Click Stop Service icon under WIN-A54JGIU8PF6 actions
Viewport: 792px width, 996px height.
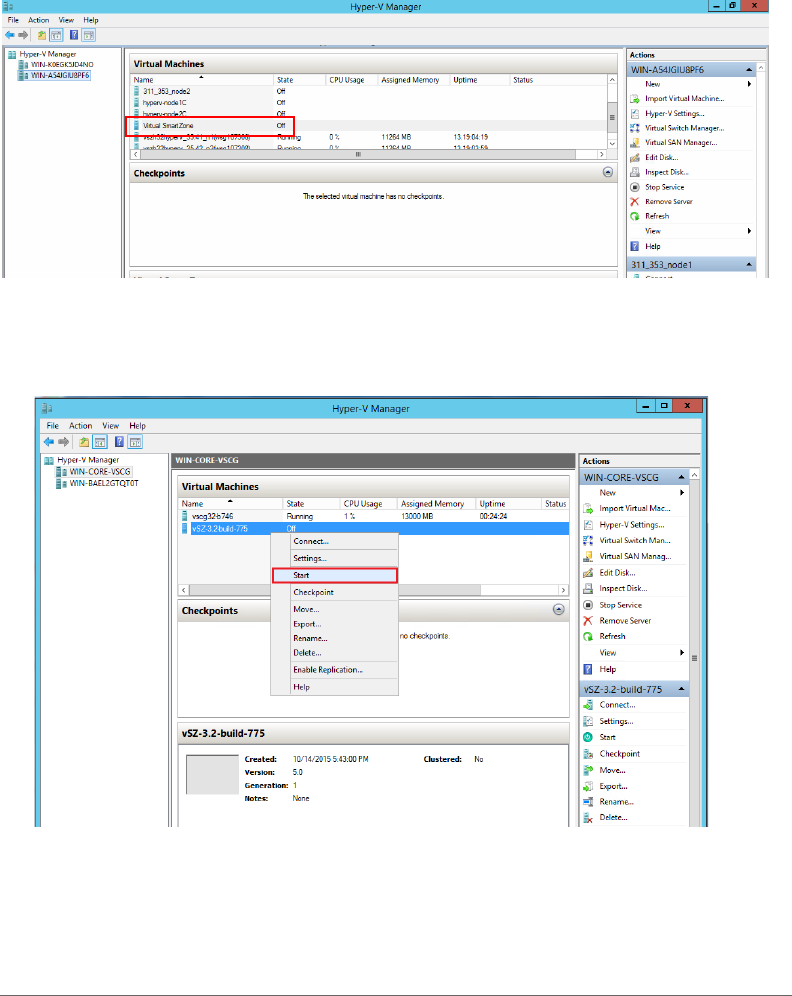point(634,187)
